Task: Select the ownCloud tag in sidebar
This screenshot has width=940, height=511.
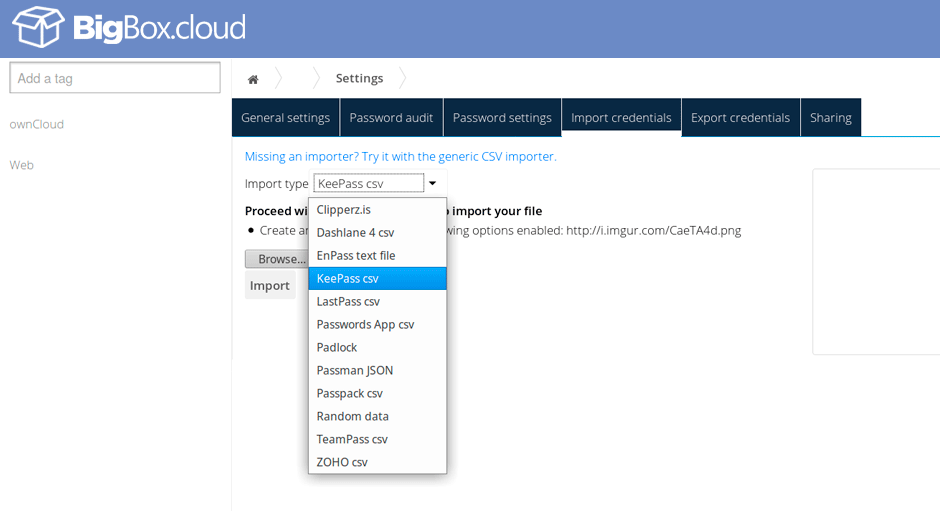Action: click(x=37, y=124)
